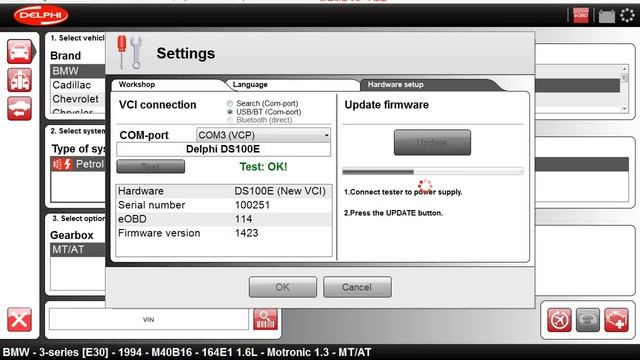The image size is (640, 360).
Task: Click the grey car icon at bottom right
Action: [588, 320]
